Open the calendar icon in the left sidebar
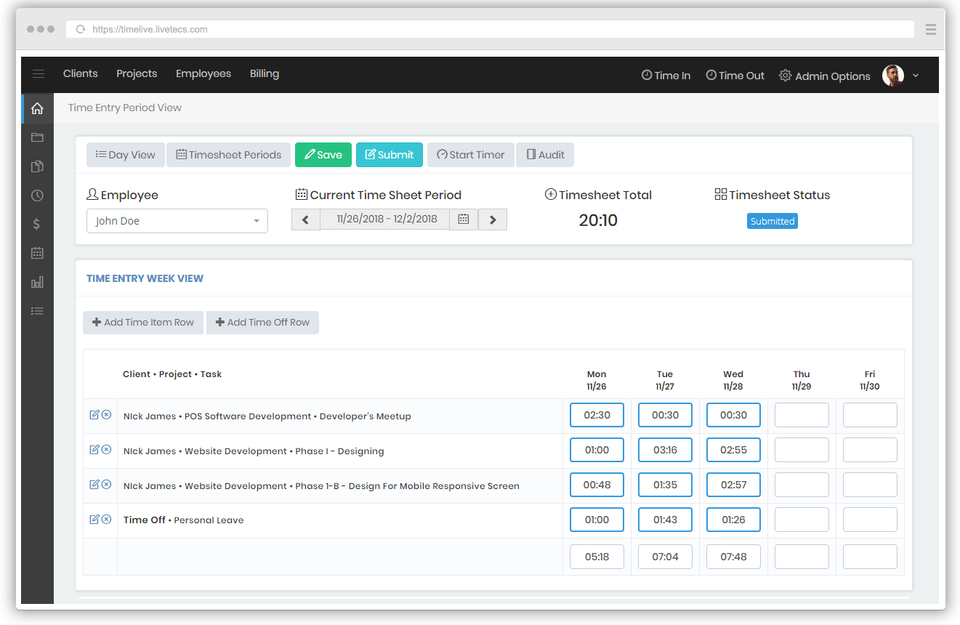Viewport: 960px width, 625px height. coord(37,254)
